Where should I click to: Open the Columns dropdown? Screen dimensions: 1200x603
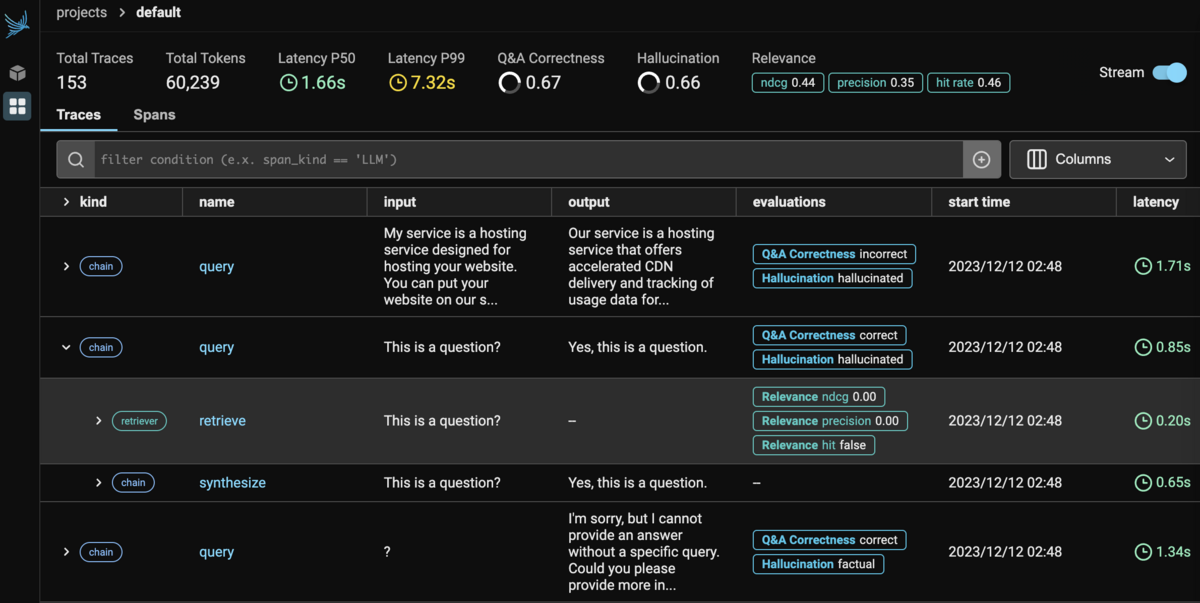pos(1098,160)
